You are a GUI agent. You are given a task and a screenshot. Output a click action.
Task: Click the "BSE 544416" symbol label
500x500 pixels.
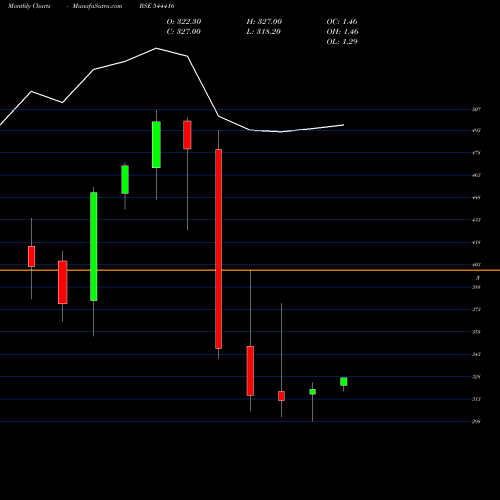point(157,6)
